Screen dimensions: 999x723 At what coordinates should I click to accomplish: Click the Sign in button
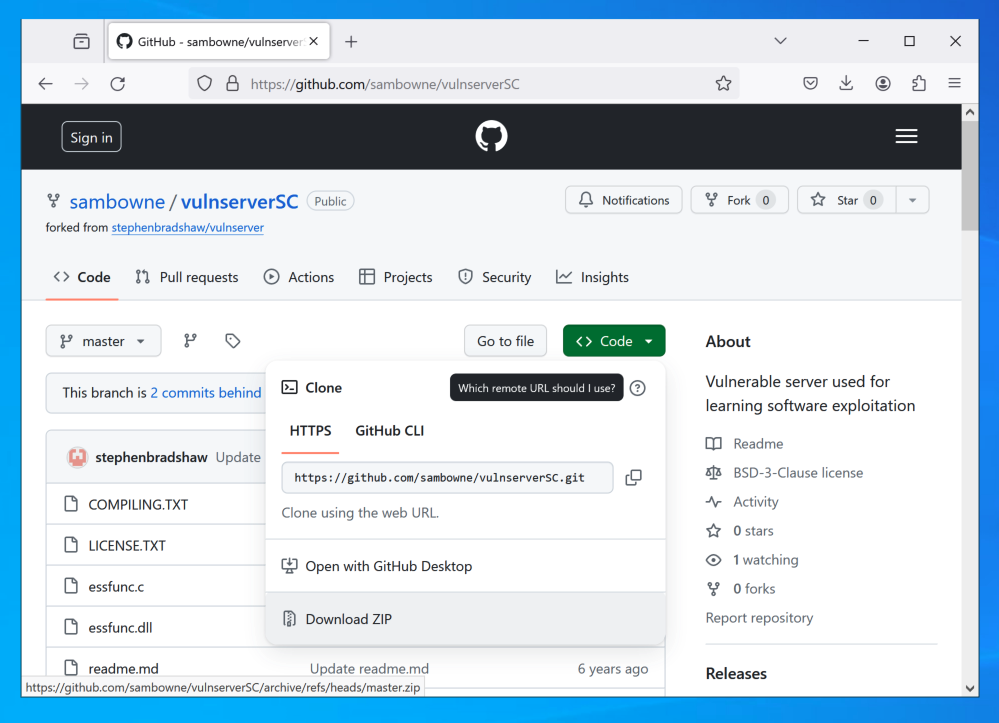tap(91, 137)
